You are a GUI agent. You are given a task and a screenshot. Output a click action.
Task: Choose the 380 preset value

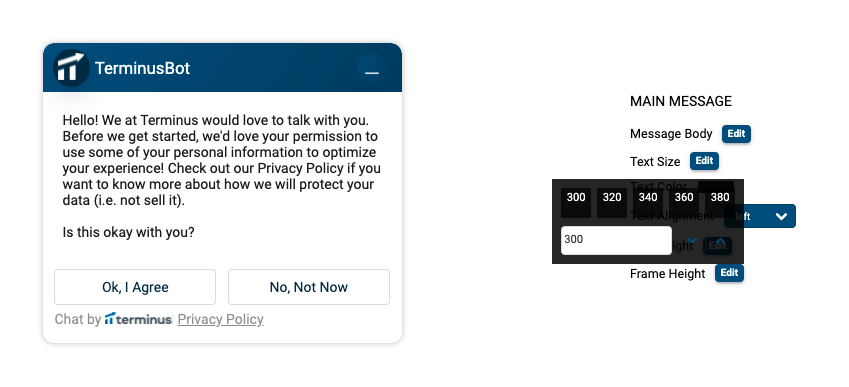point(720,202)
